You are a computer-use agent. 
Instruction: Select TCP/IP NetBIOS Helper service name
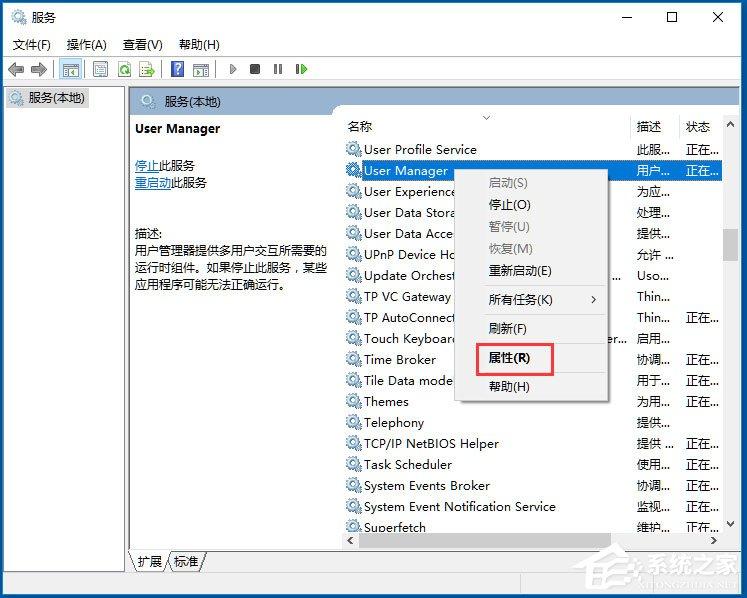(x=431, y=443)
